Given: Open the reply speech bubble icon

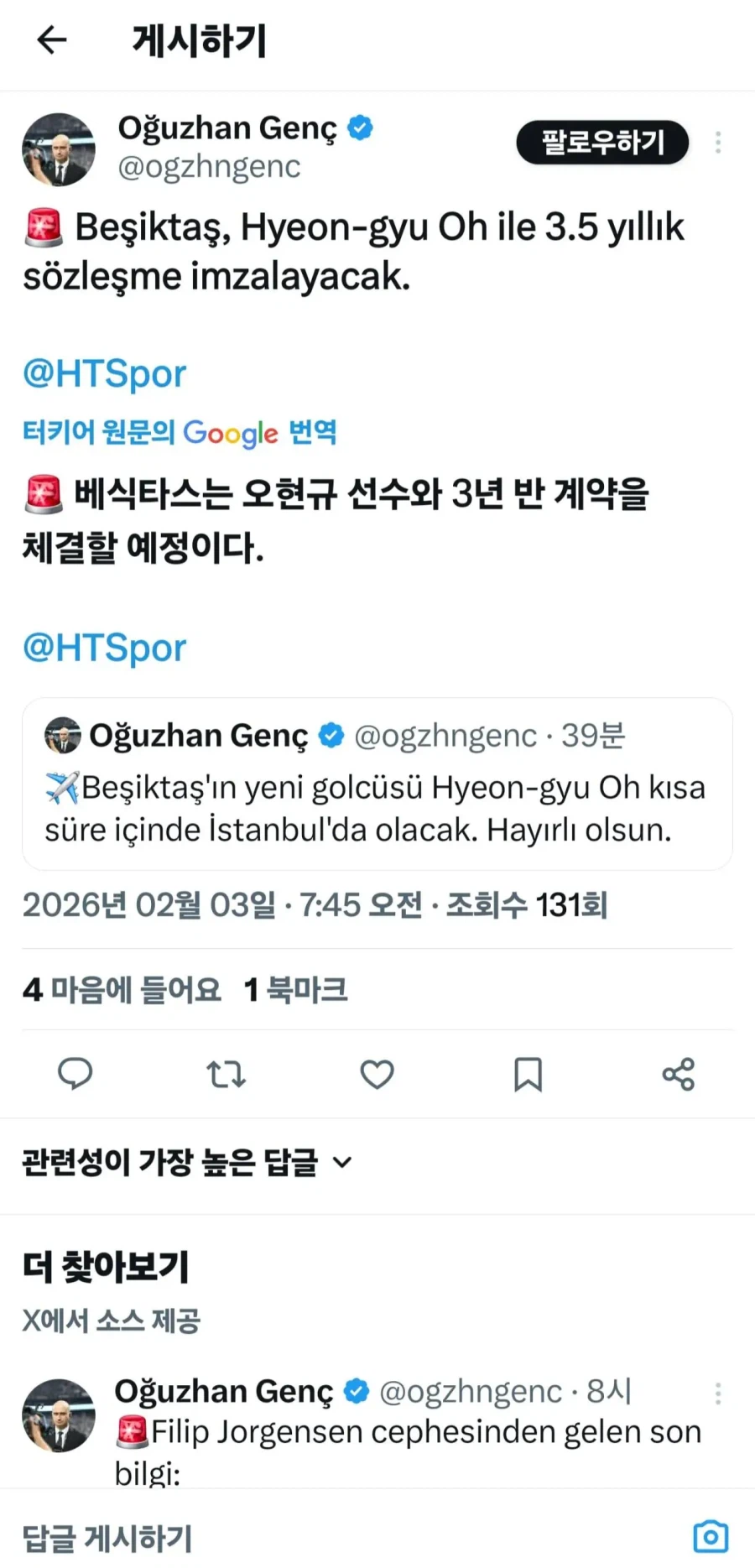Looking at the screenshot, I should [75, 1073].
